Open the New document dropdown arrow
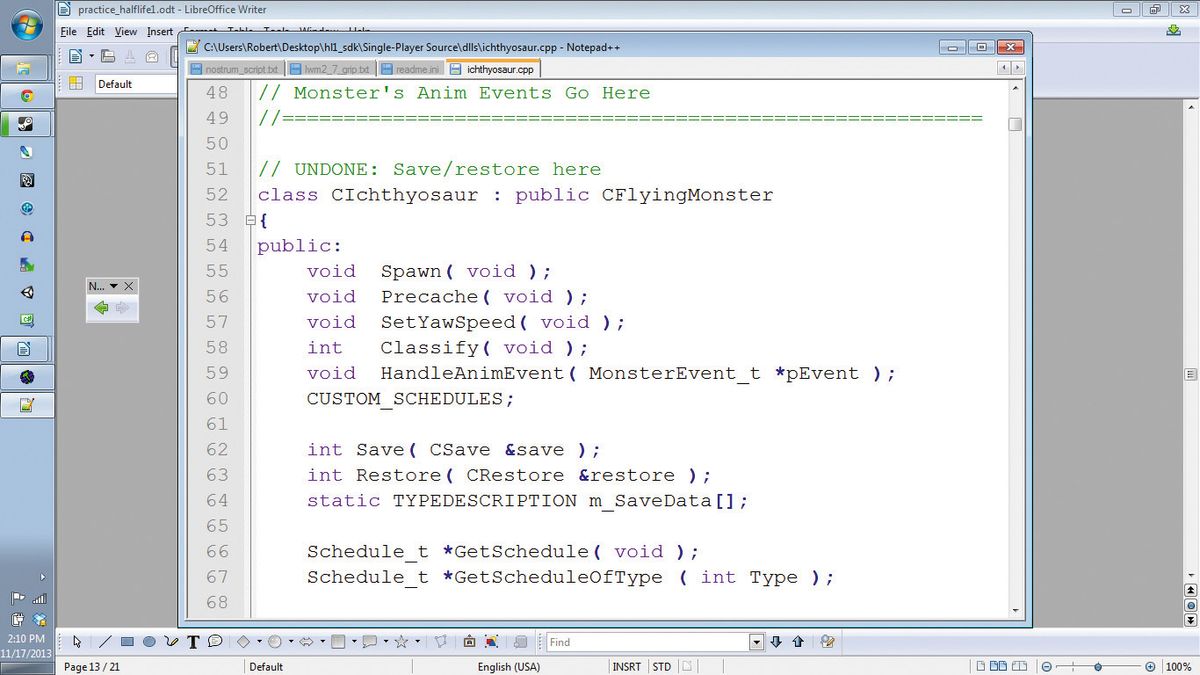 click(91, 57)
